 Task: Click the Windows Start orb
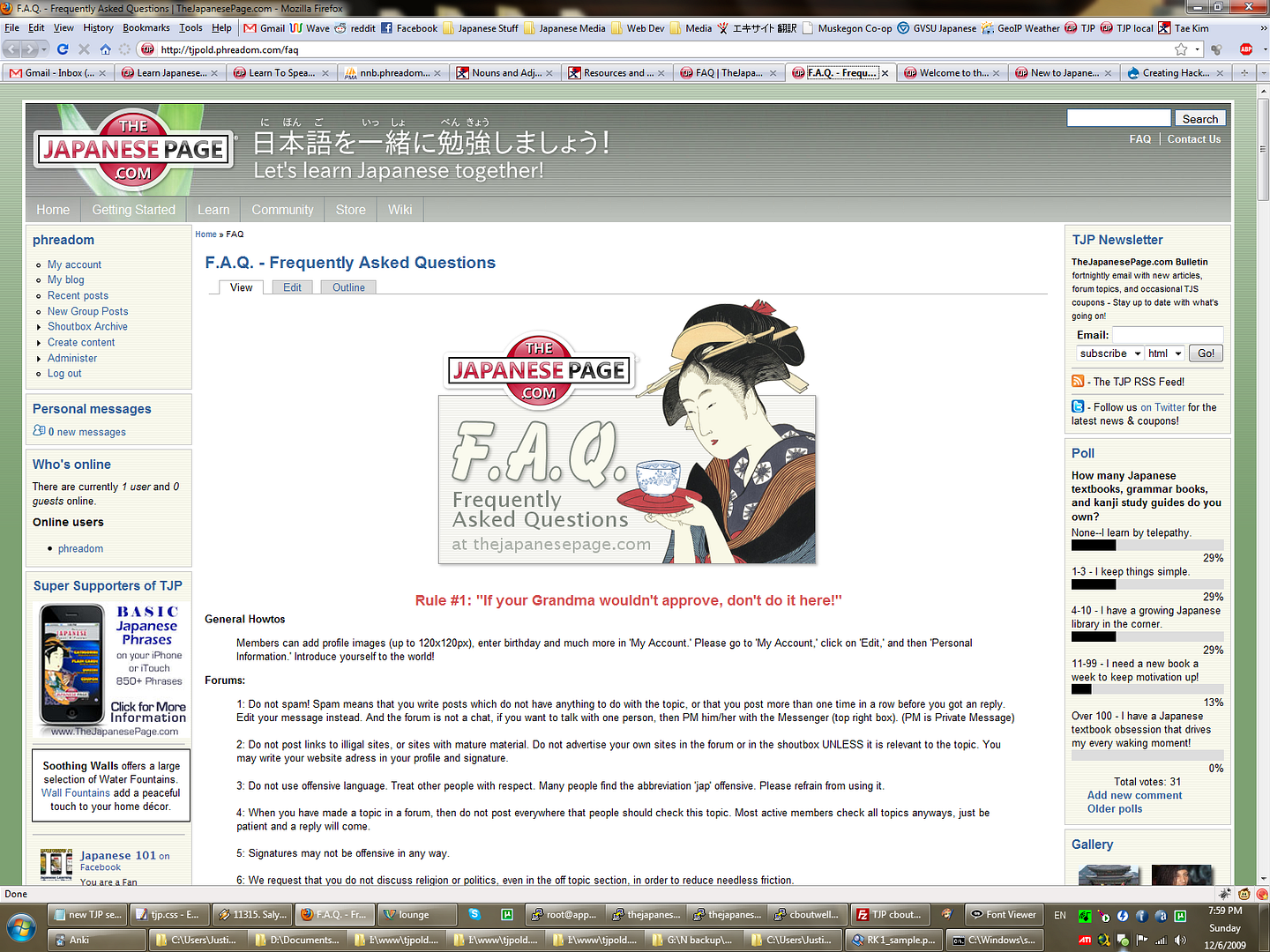click(x=21, y=928)
